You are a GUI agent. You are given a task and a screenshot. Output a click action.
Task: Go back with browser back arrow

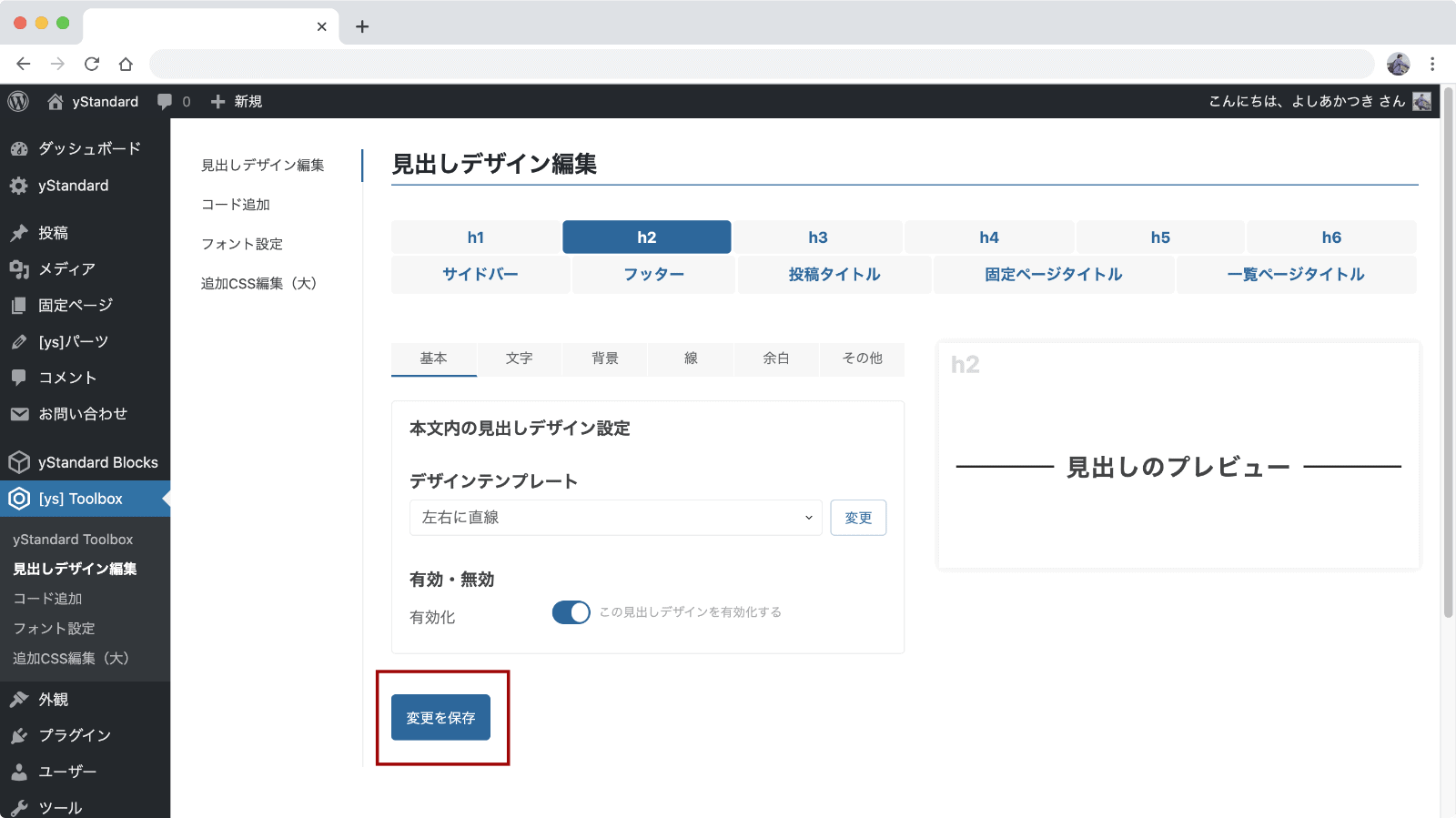click(24, 64)
